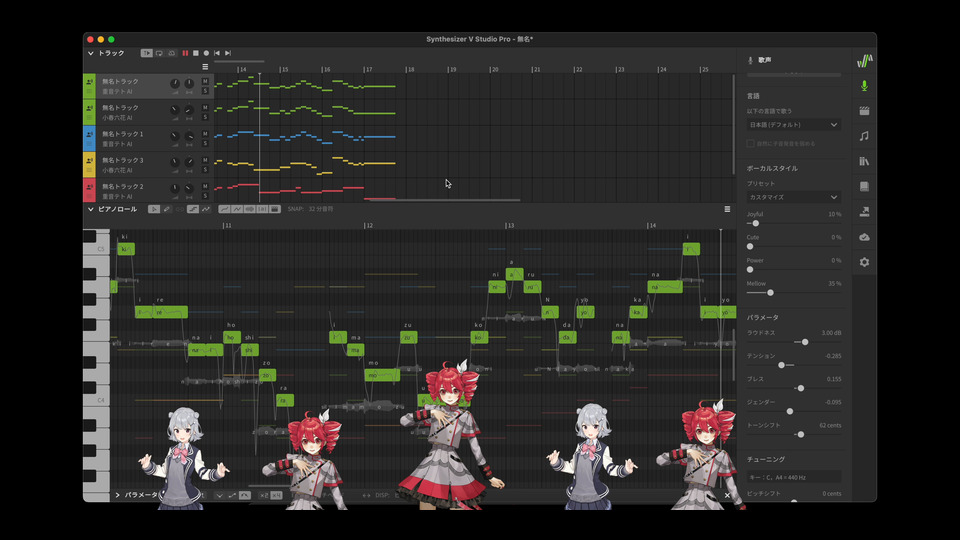Select the 'ki' note at C5
This screenshot has height=540, width=960.
coord(126,249)
